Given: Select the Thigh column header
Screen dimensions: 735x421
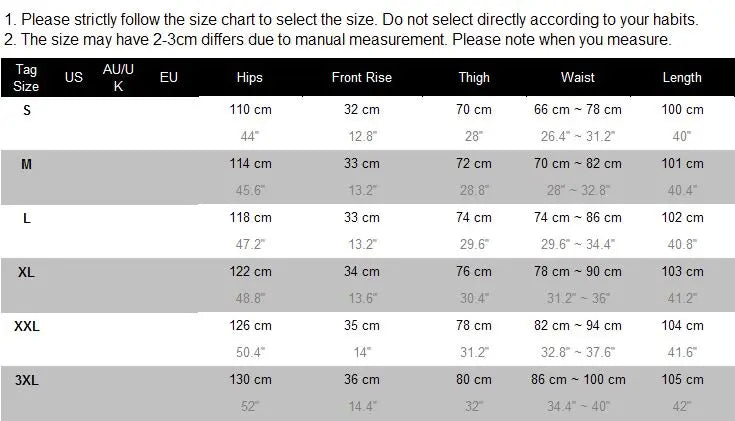Looking at the screenshot, I should pos(473,77).
